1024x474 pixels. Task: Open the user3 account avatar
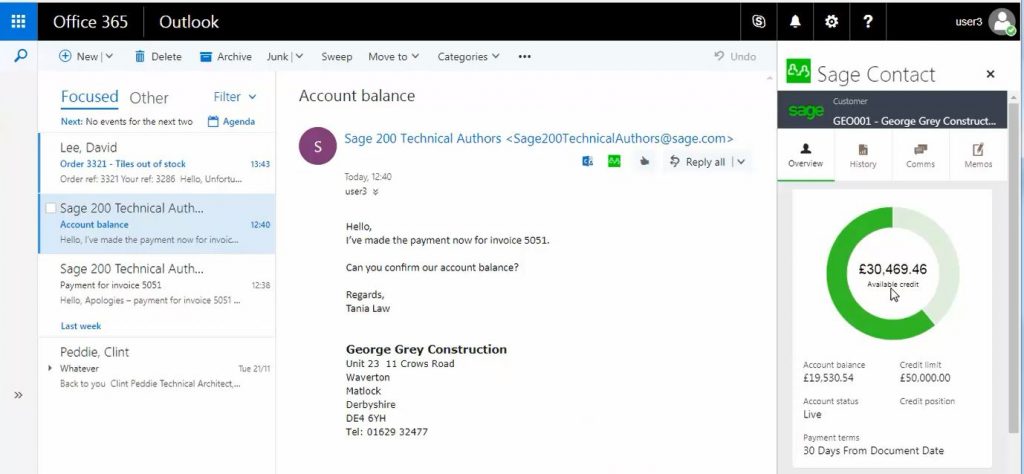pyautogui.click(x=1002, y=22)
